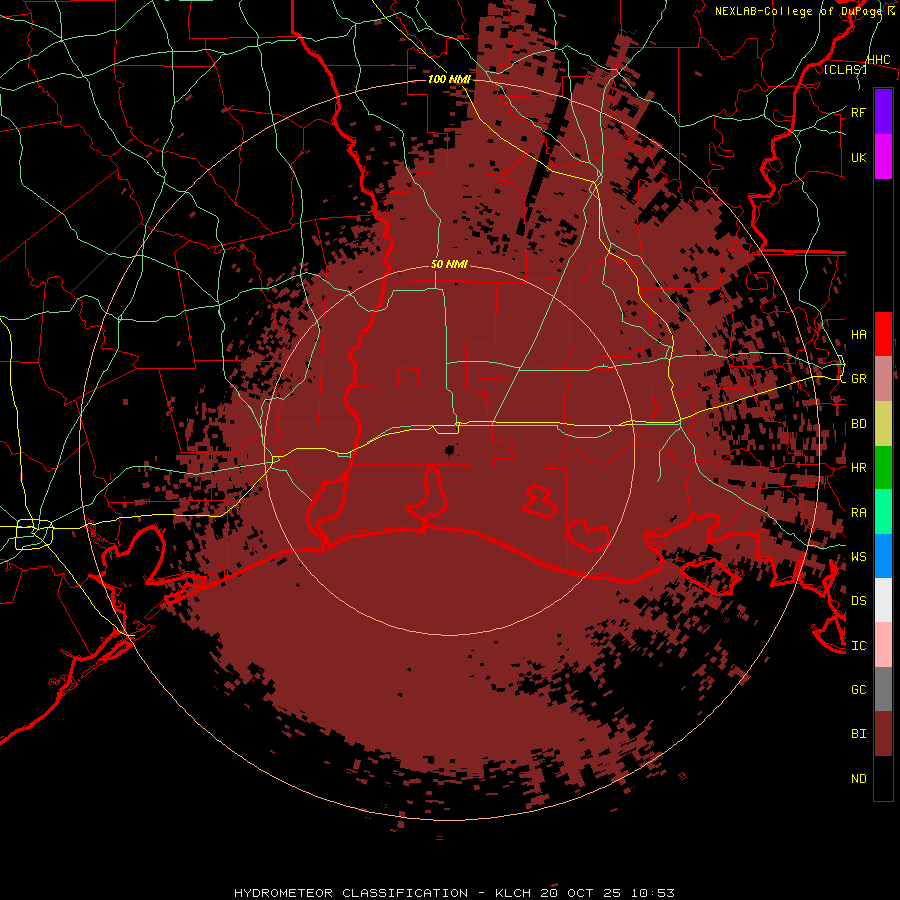Click the ND legend label
This screenshot has width=900, height=900.
coord(859,779)
